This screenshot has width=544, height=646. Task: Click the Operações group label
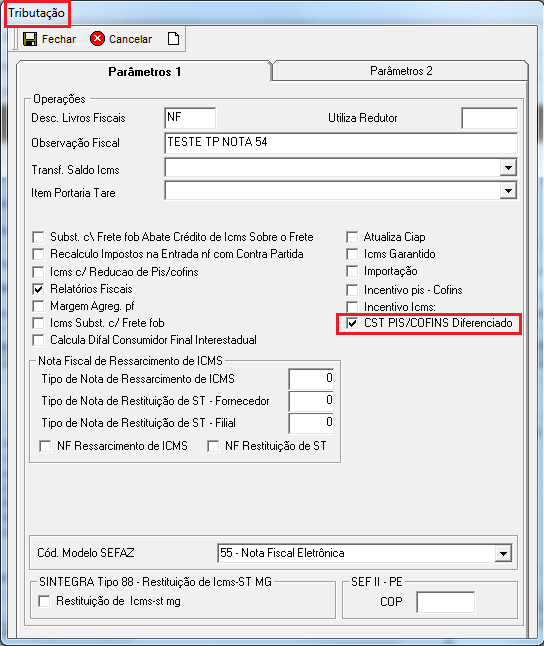[x=59, y=99]
